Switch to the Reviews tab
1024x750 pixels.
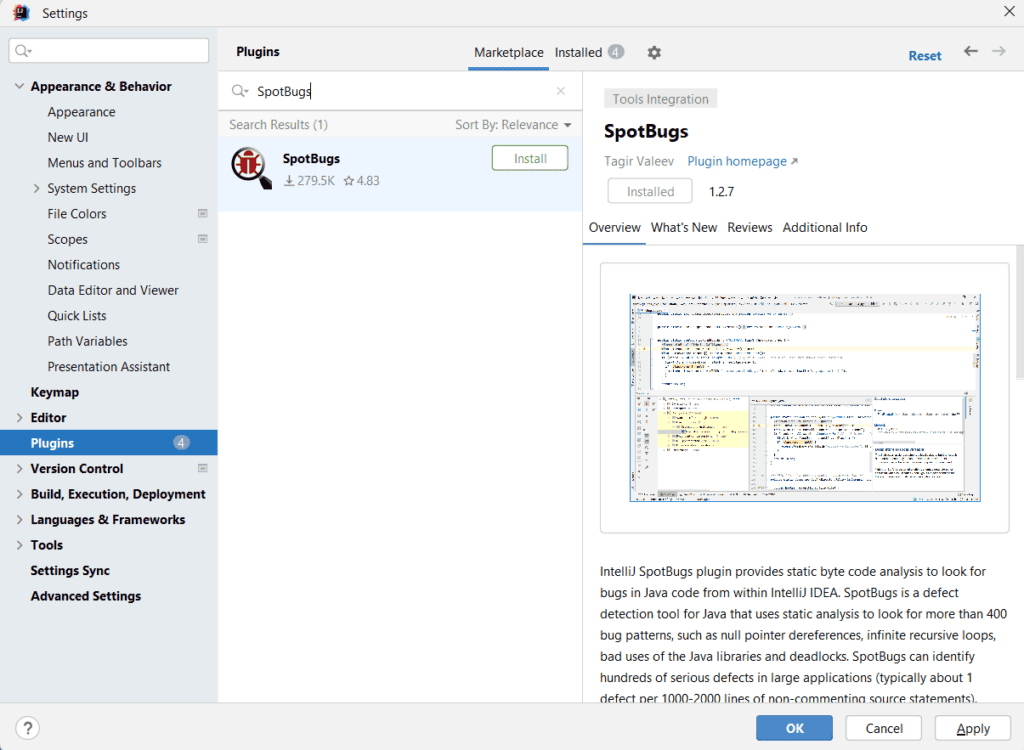(x=749, y=227)
